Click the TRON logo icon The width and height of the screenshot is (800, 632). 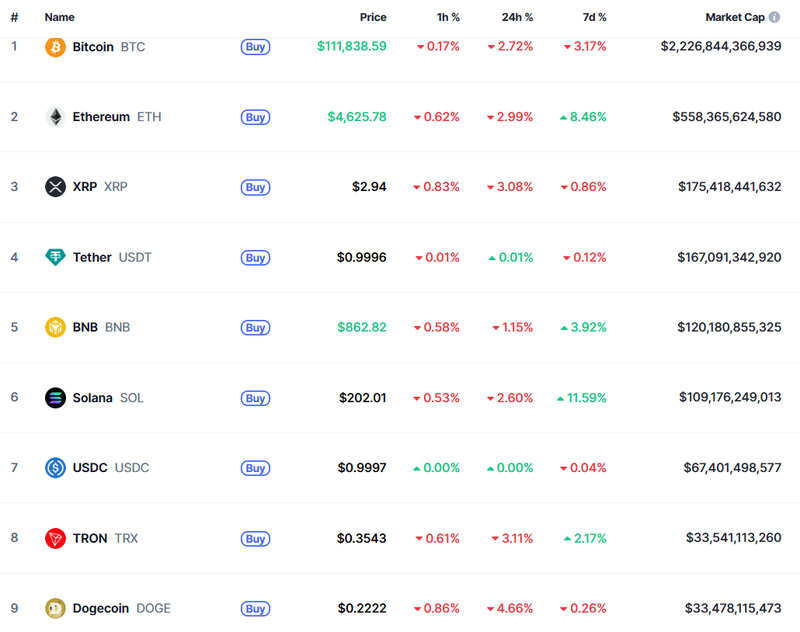coord(56,538)
